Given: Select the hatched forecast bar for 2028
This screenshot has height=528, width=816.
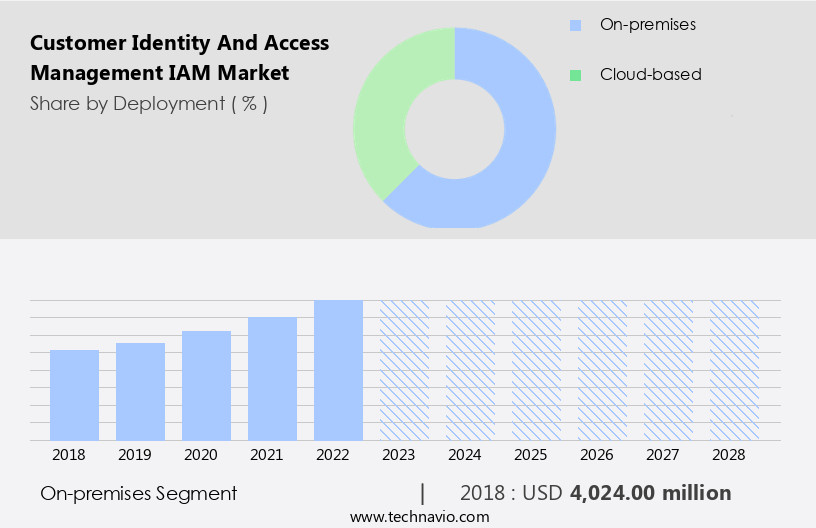Looking at the screenshot, I should click(734, 370).
